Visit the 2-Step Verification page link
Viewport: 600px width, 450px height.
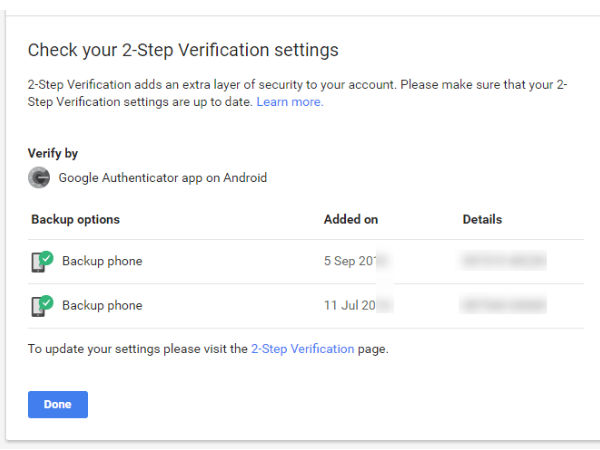[302, 349]
